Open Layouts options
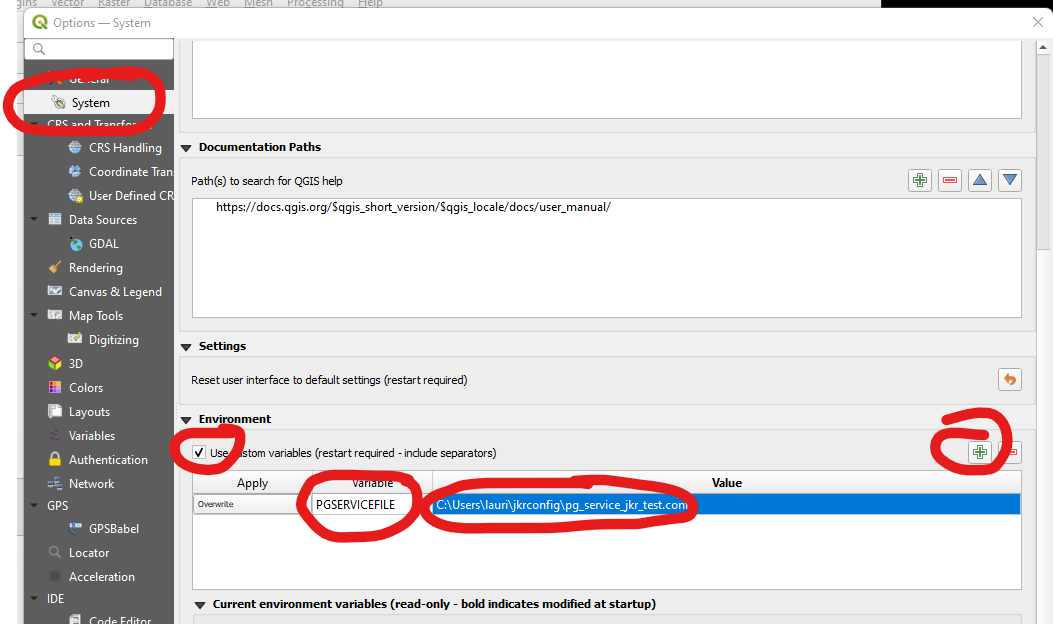This screenshot has width=1053, height=624. (89, 412)
